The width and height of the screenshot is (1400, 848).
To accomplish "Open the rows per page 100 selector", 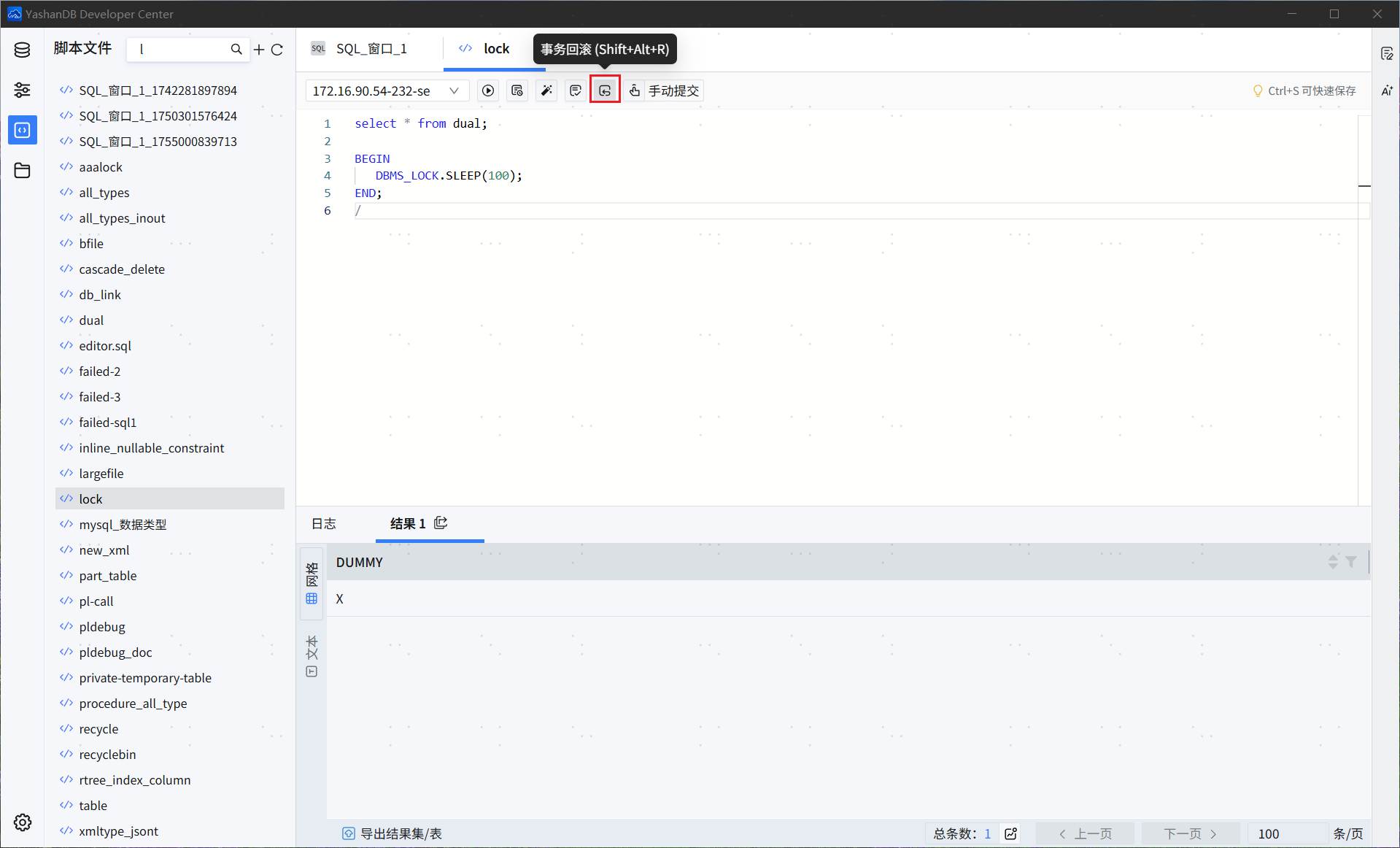I will tap(1285, 833).
